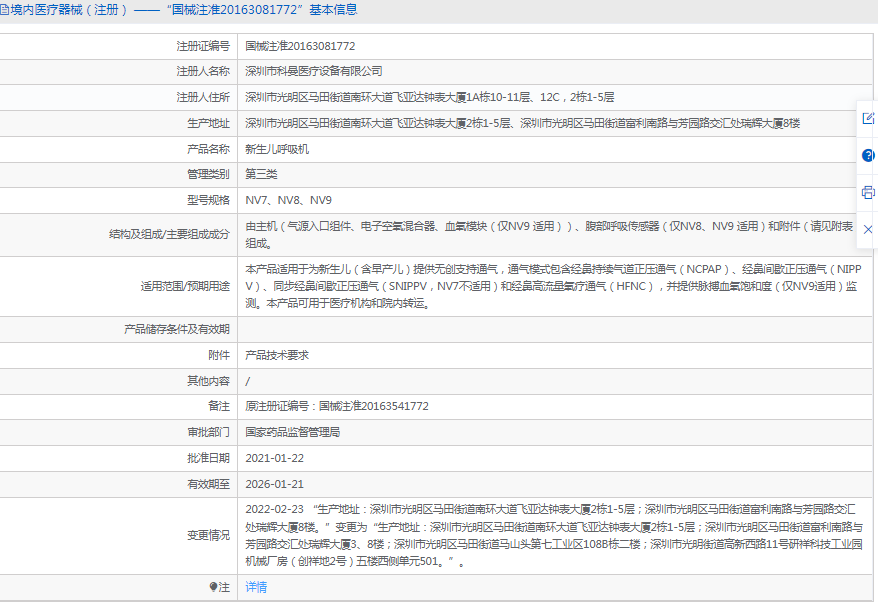This screenshot has height=609, width=878.
Task: Click the 结构及组成 description text
Action: click(x=549, y=235)
